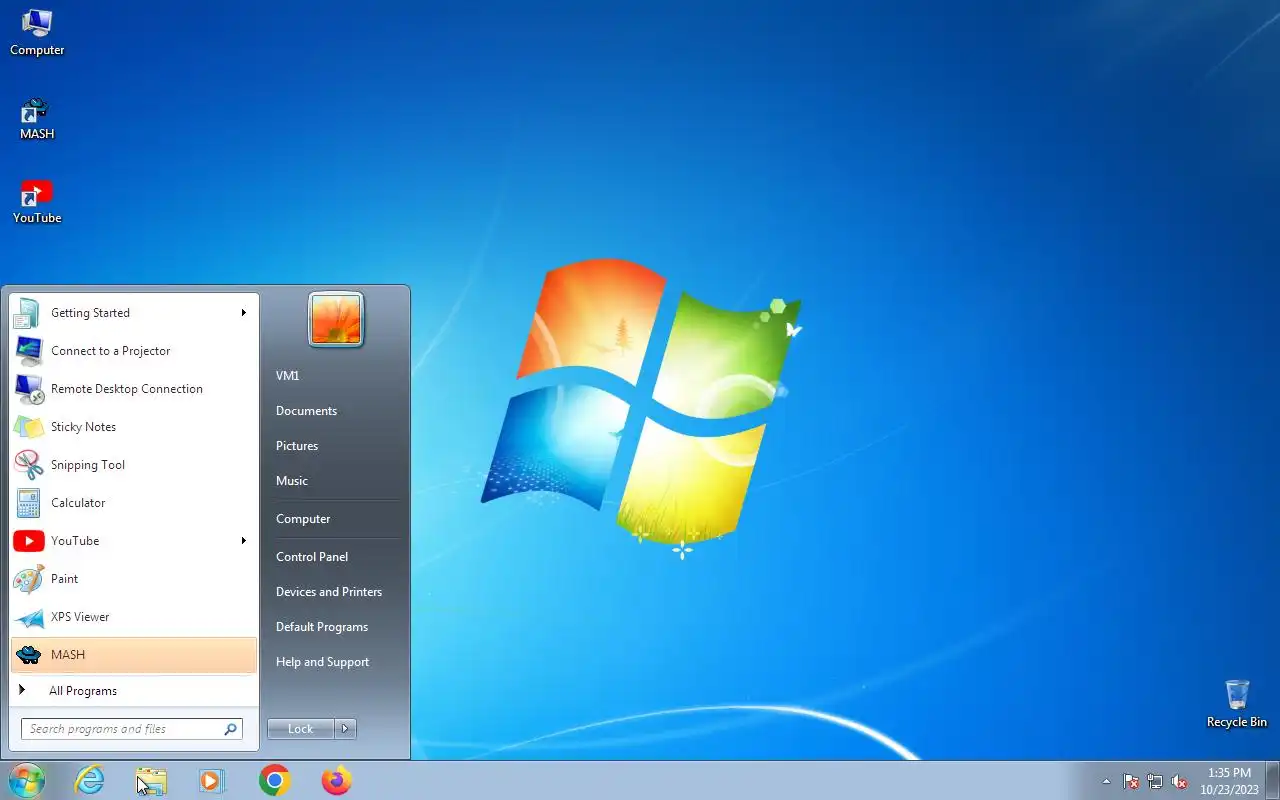Click the Lock button

[x=301, y=729]
